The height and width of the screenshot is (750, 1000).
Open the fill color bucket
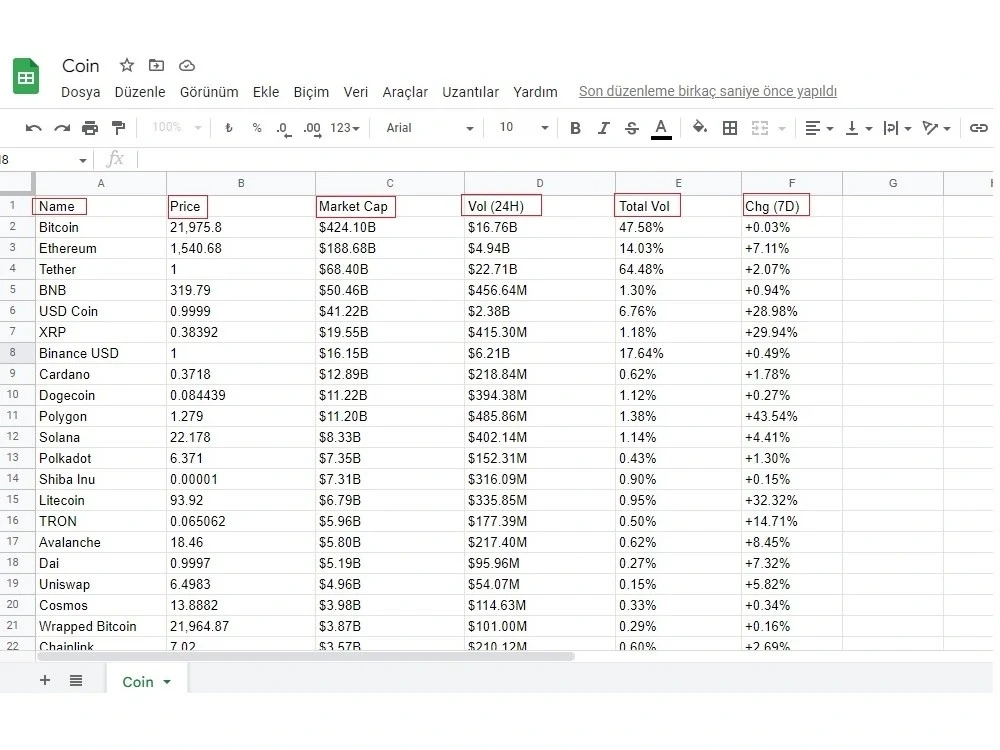point(700,128)
